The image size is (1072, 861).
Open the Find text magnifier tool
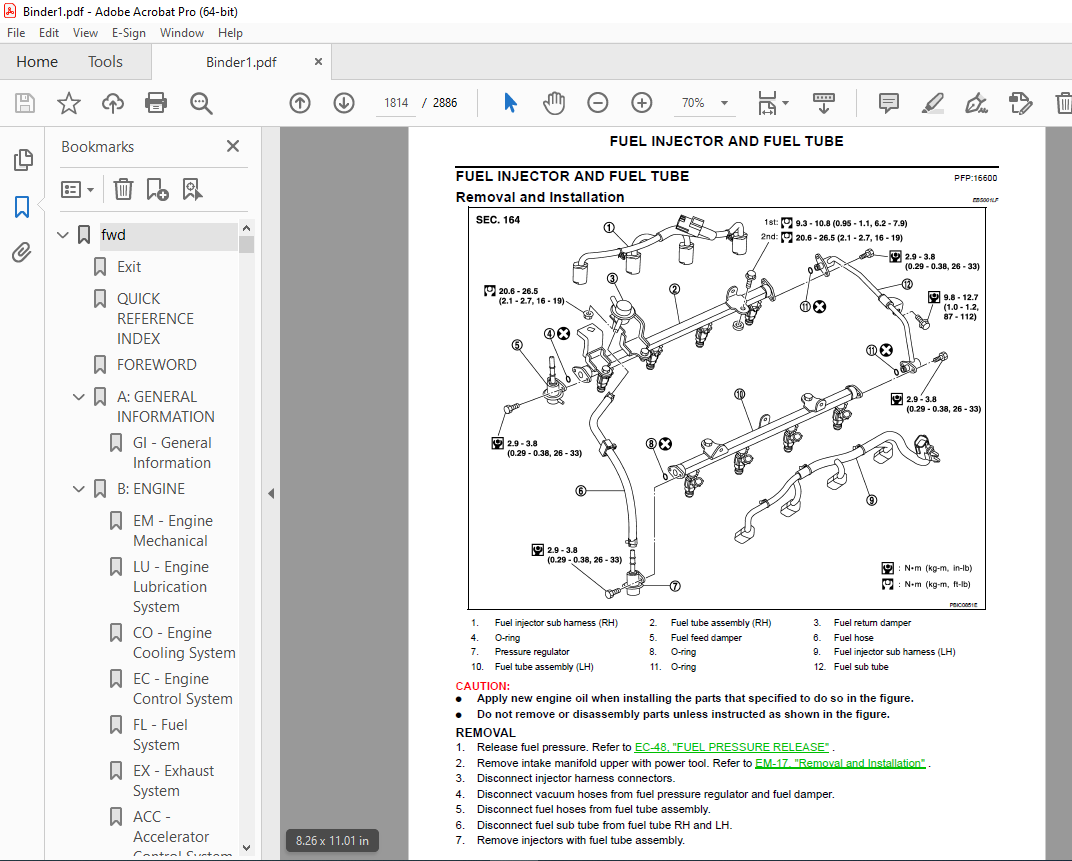201,103
